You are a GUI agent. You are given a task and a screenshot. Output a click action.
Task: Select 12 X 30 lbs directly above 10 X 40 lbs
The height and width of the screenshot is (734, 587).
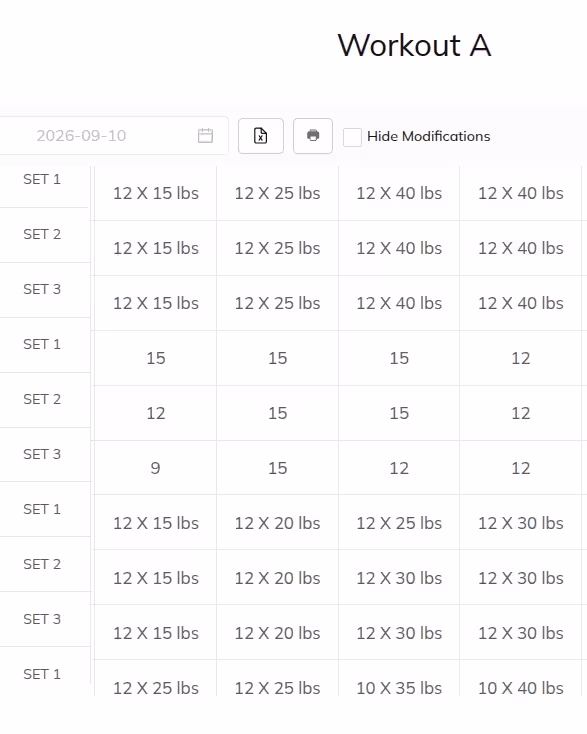point(521,633)
